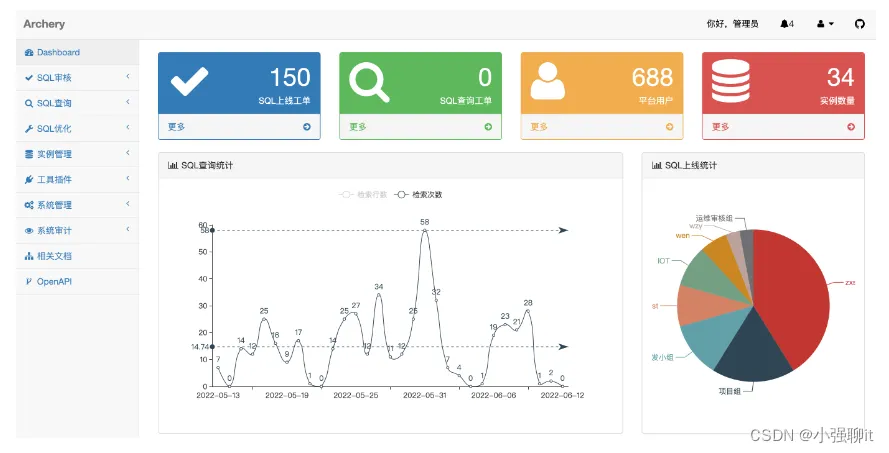The height and width of the screenshot is (453, 889).
Task: Click the Dashboard gauge sidebar icon
Action: coord(29,52)
